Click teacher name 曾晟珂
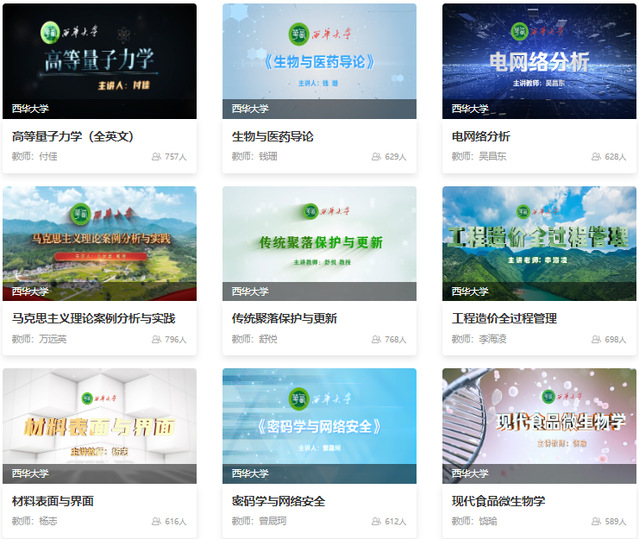 271,522
